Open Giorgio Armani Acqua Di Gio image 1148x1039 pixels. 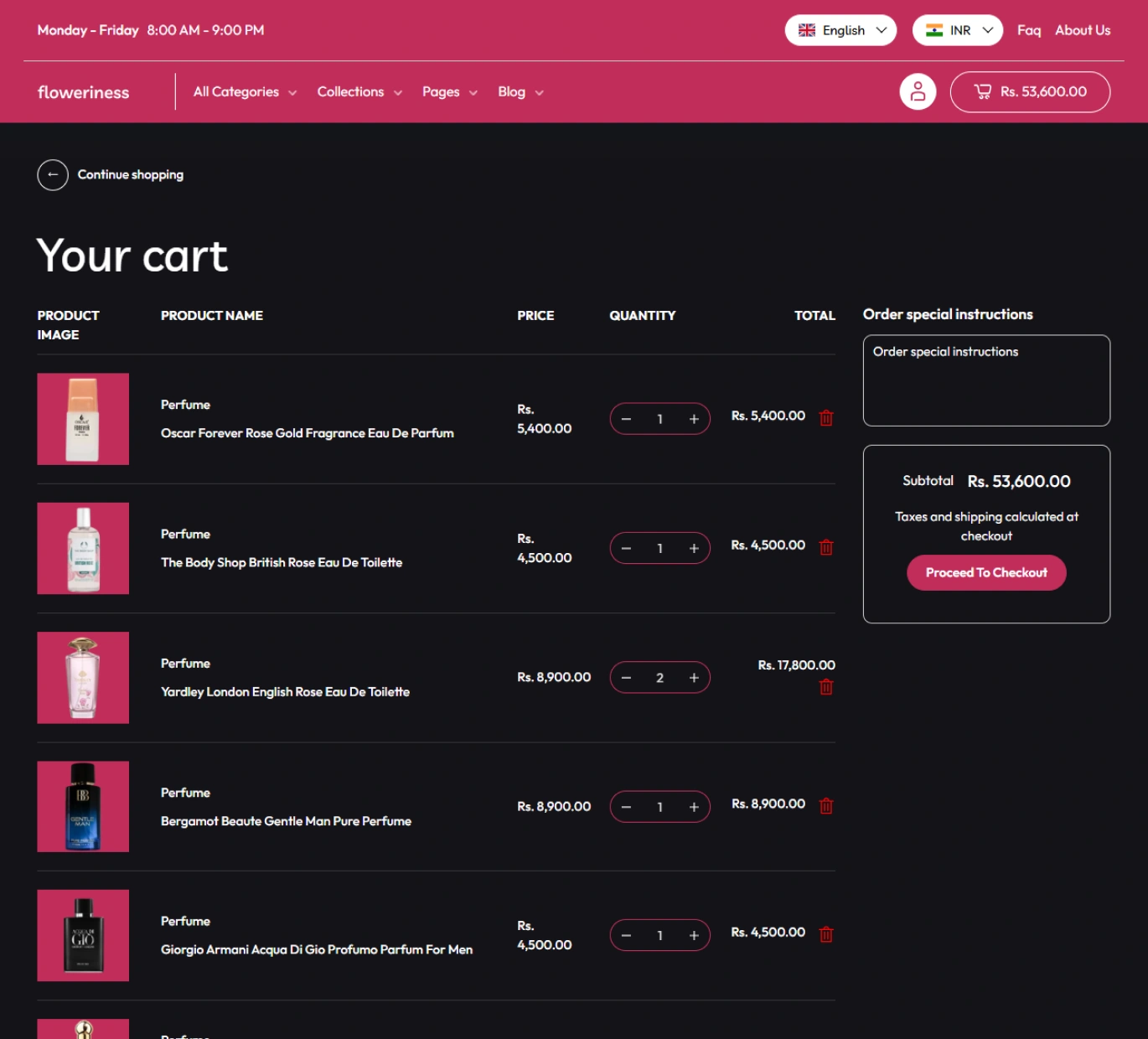tap(83, 935)
